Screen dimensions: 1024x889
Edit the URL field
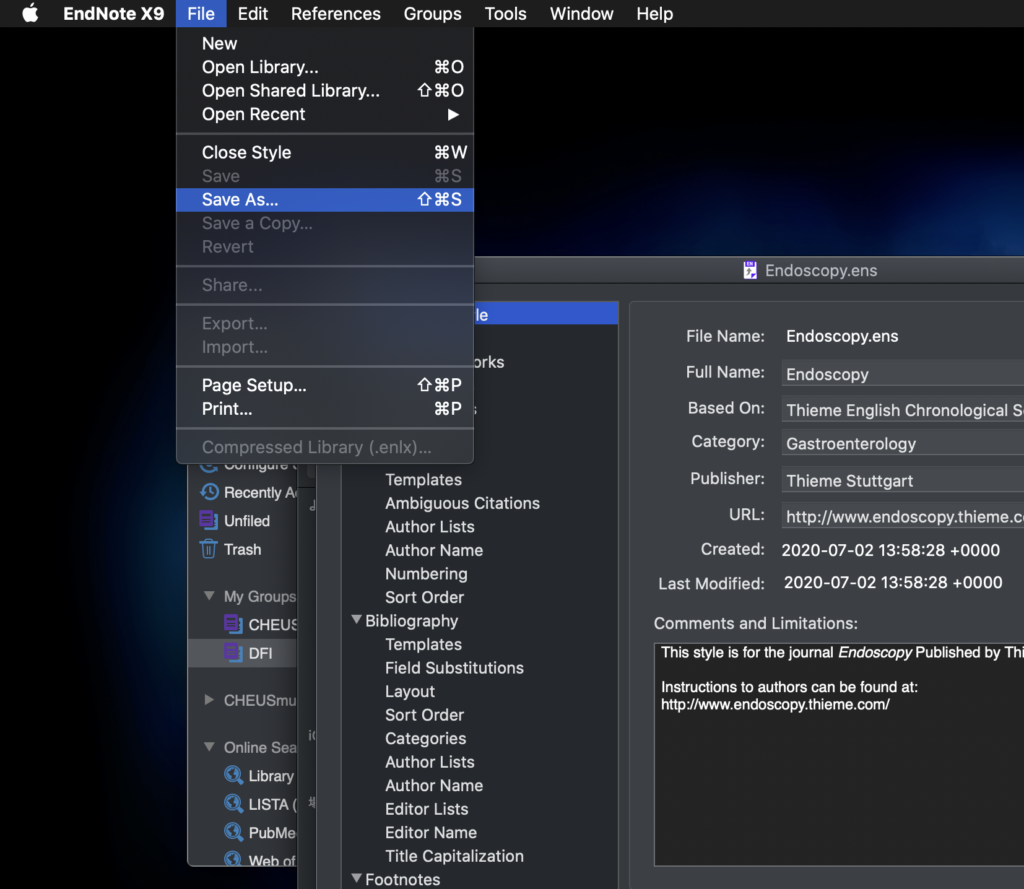tap(903, 516)
